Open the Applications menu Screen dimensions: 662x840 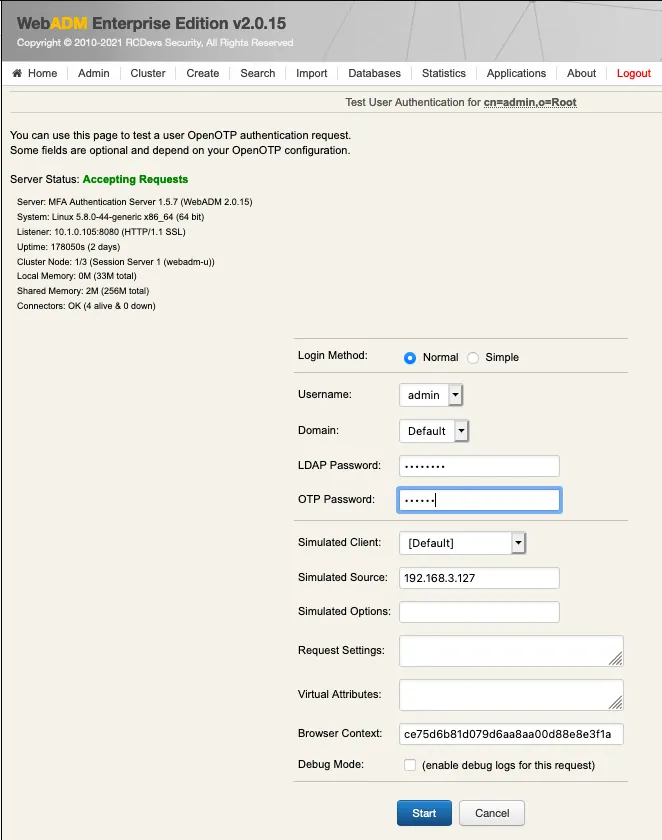tap(516, 73)
